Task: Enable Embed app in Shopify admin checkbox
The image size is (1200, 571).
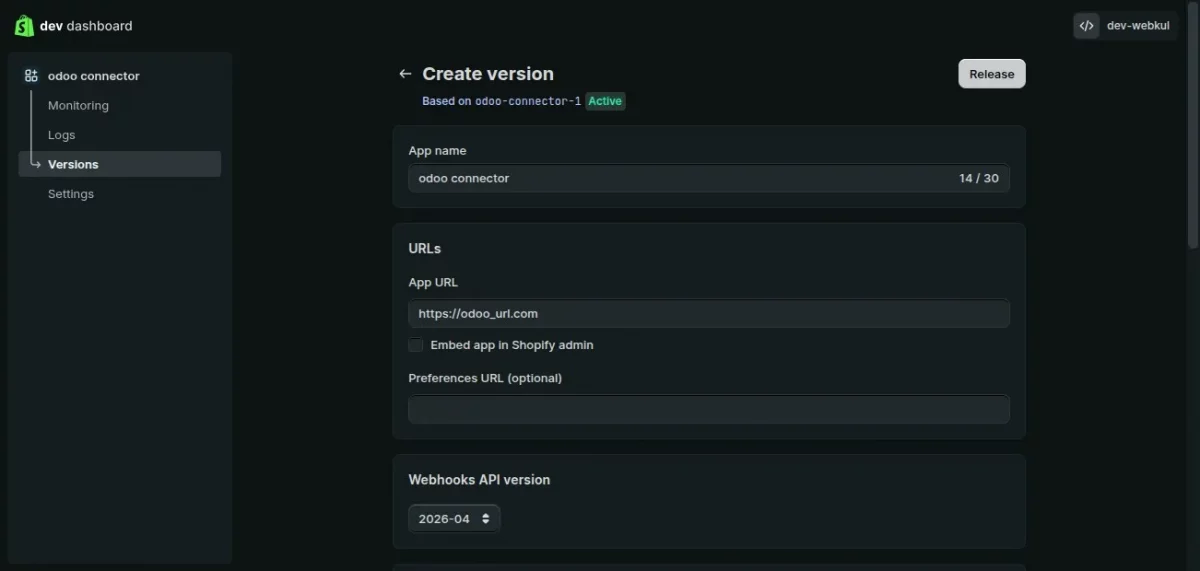Action: [416, 345]
